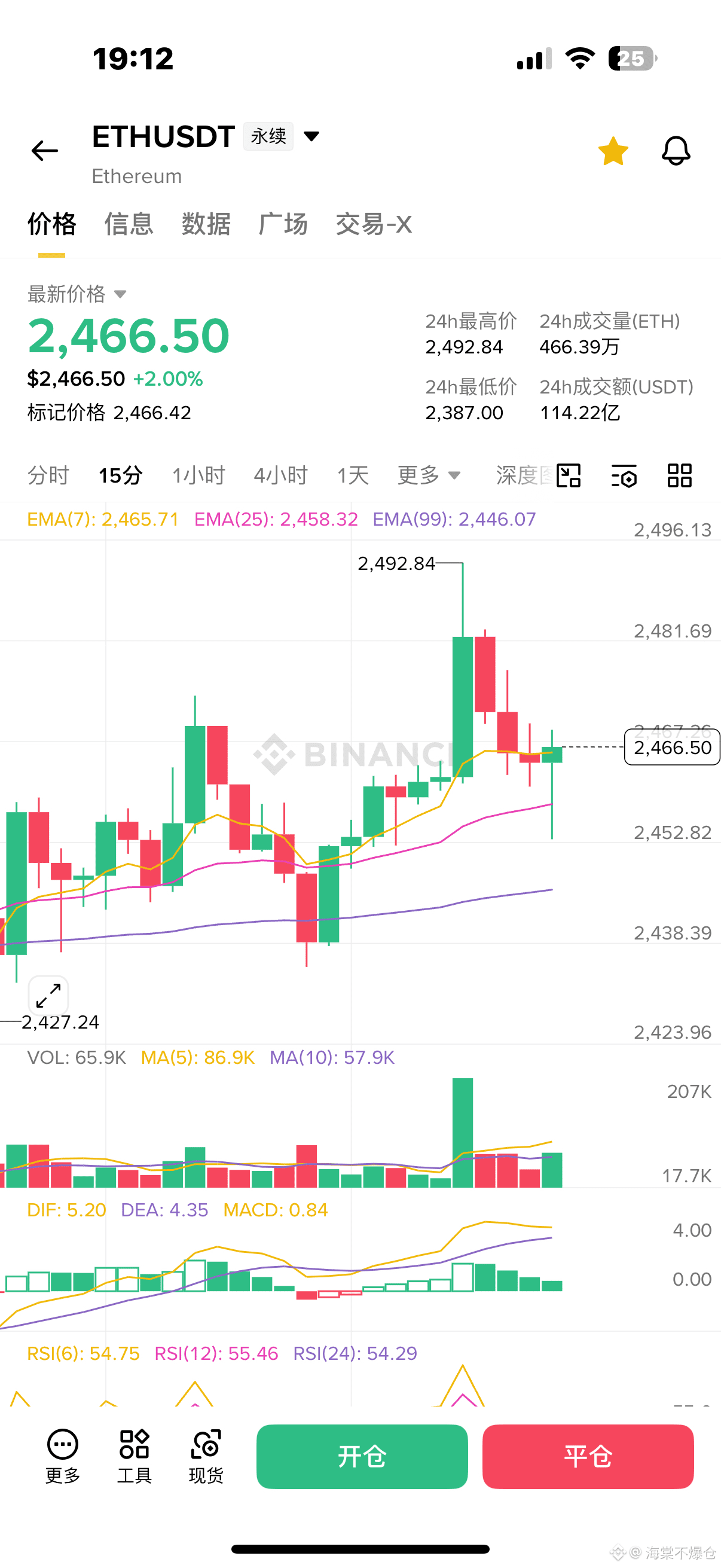Tap the 2,427.24 low marker on chart

[60, 1022]
